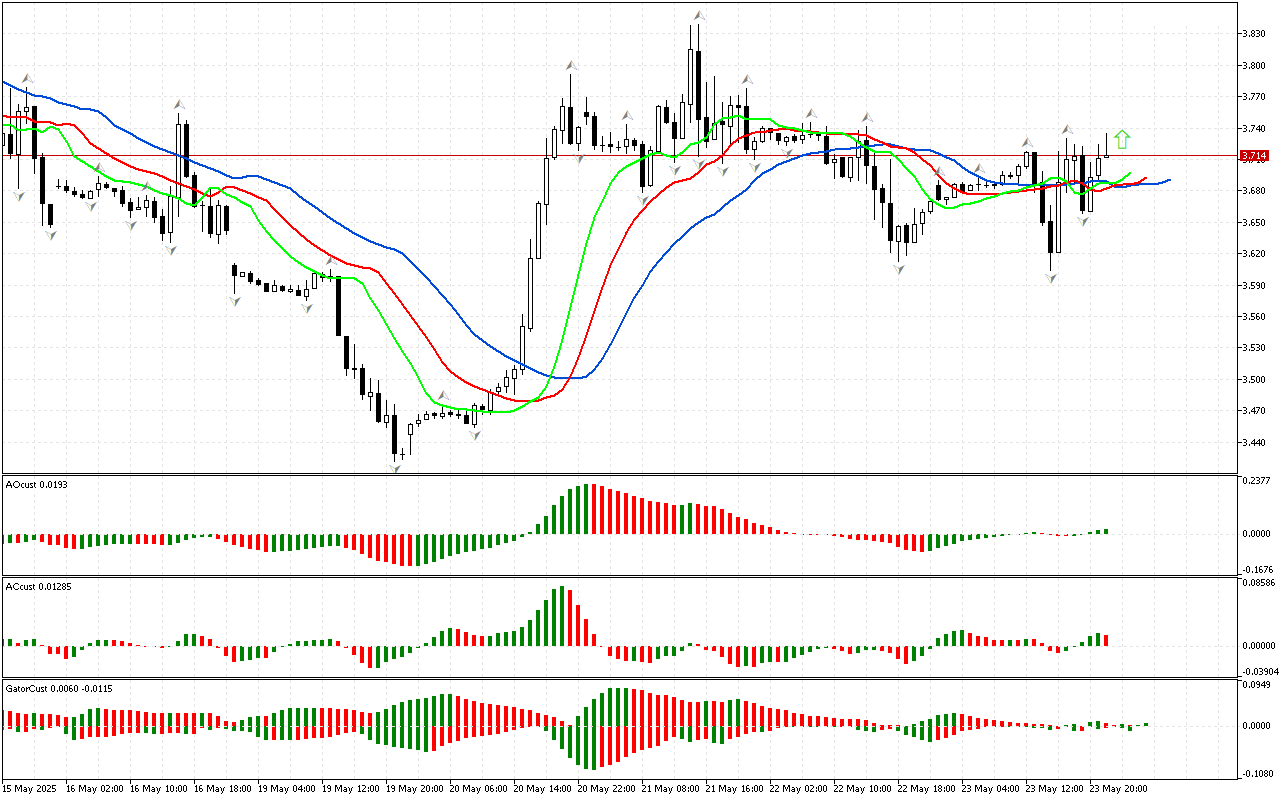Click the 3.830 price axis label
This screenshot has height=800, width=1280.
[x=1254, y=34]
